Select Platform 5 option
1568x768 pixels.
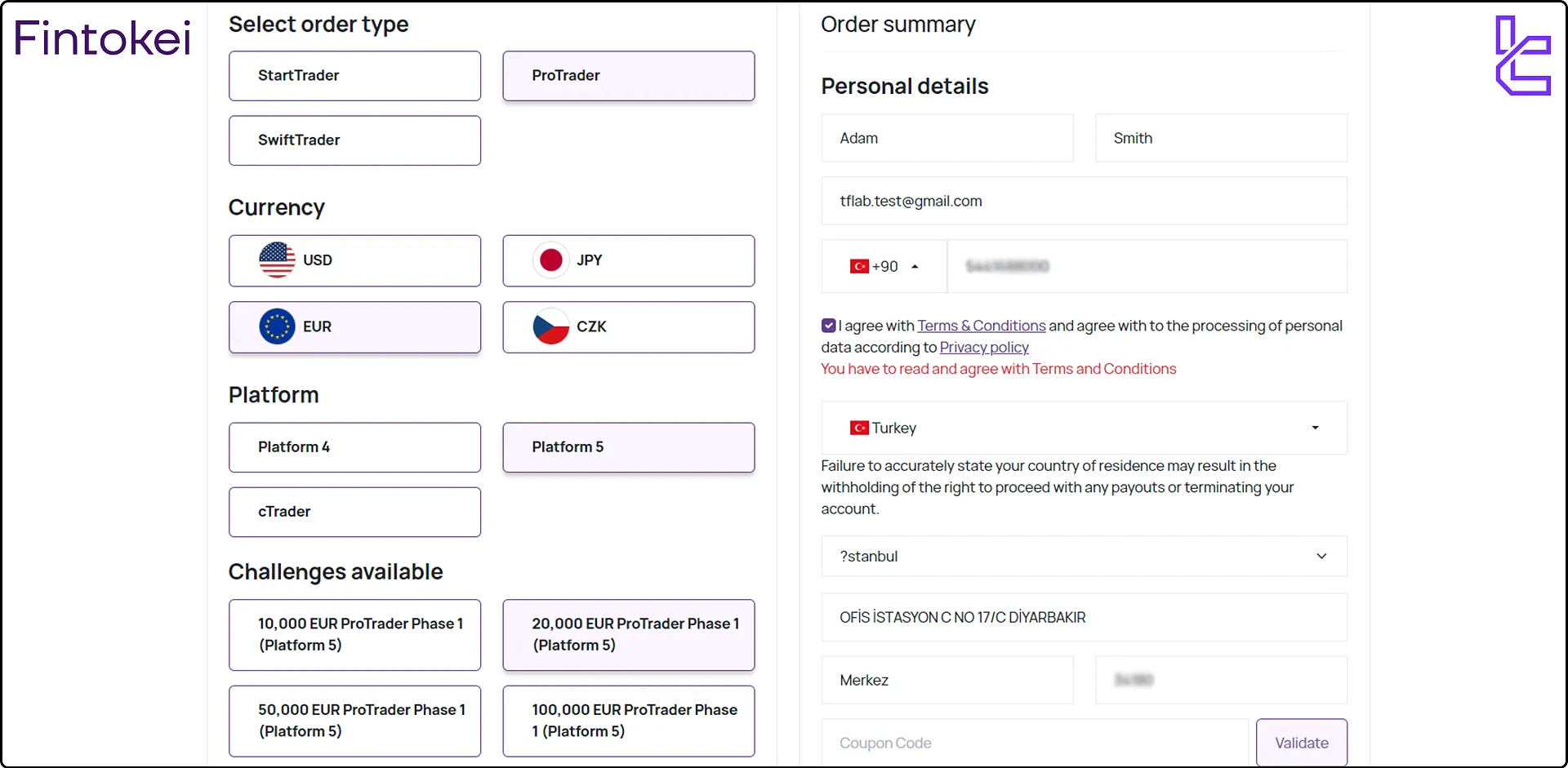tap(629, 447)
